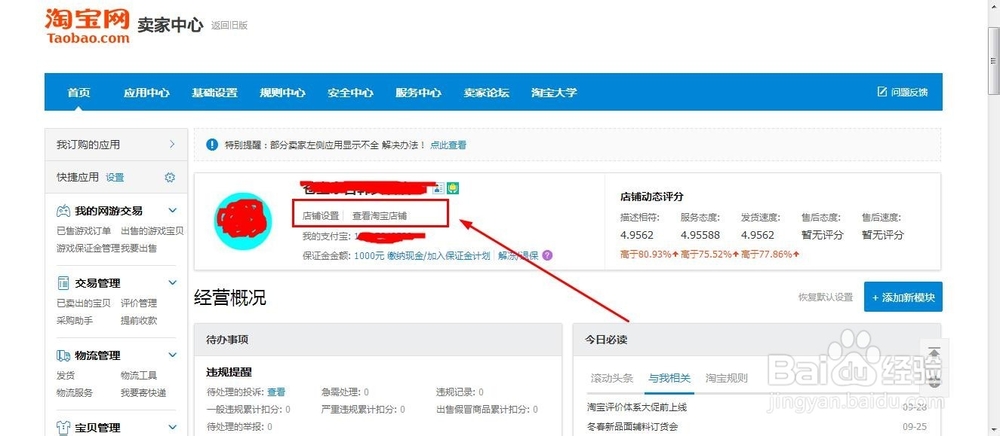Open 出售的游戏宝贝 in sidebar

coord(152,231)
